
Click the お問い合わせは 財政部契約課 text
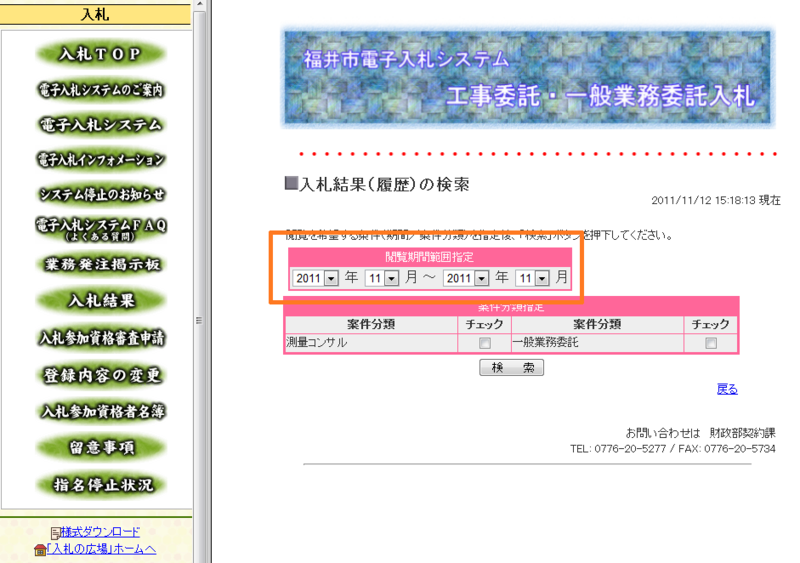(x=701, y=433)
